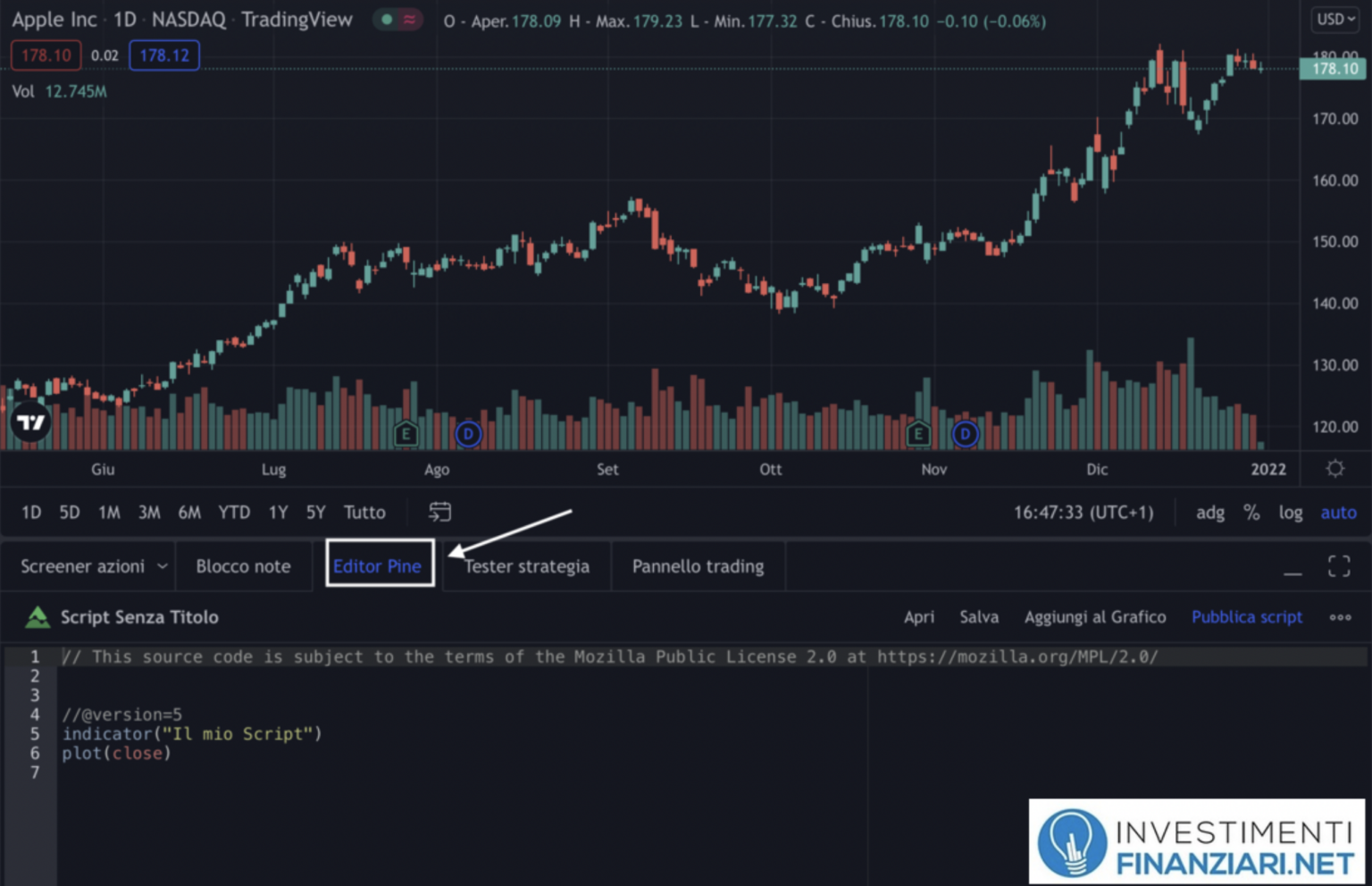Click the blue 178.12 ask price box
The height and width of the screenshot is (886, 1372).
pos(164,54)
